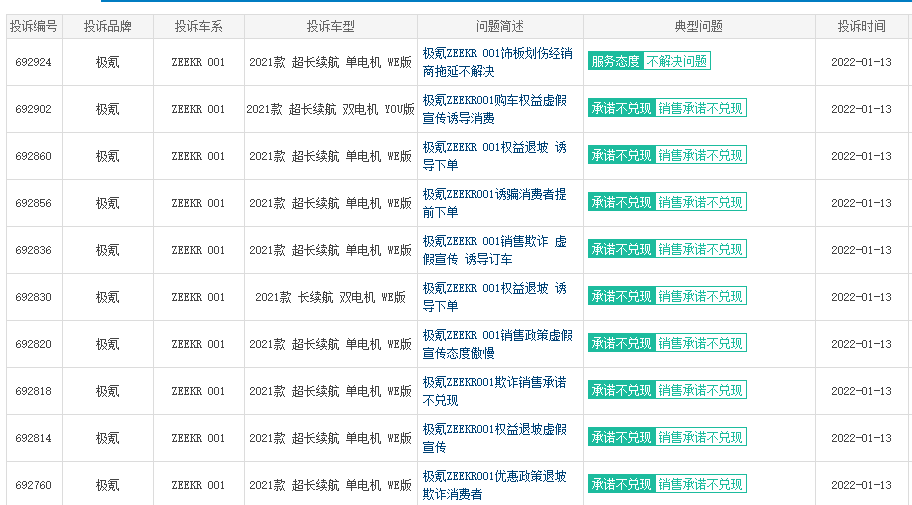Select complaint number 692860
Image resolution: width=912 pixels, height=505 pixels.
pyautogui.click(x=34, y=157)
